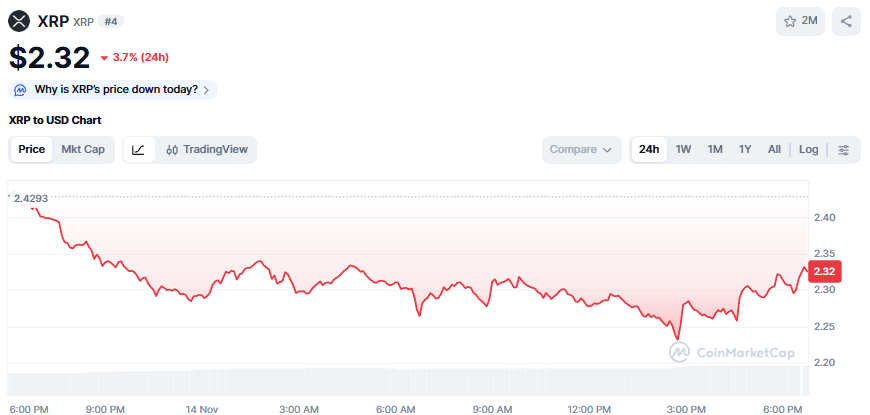This screenshot has height=415, width=870.
Task: Toggle Log scale on chart
Action: [808, 150]
